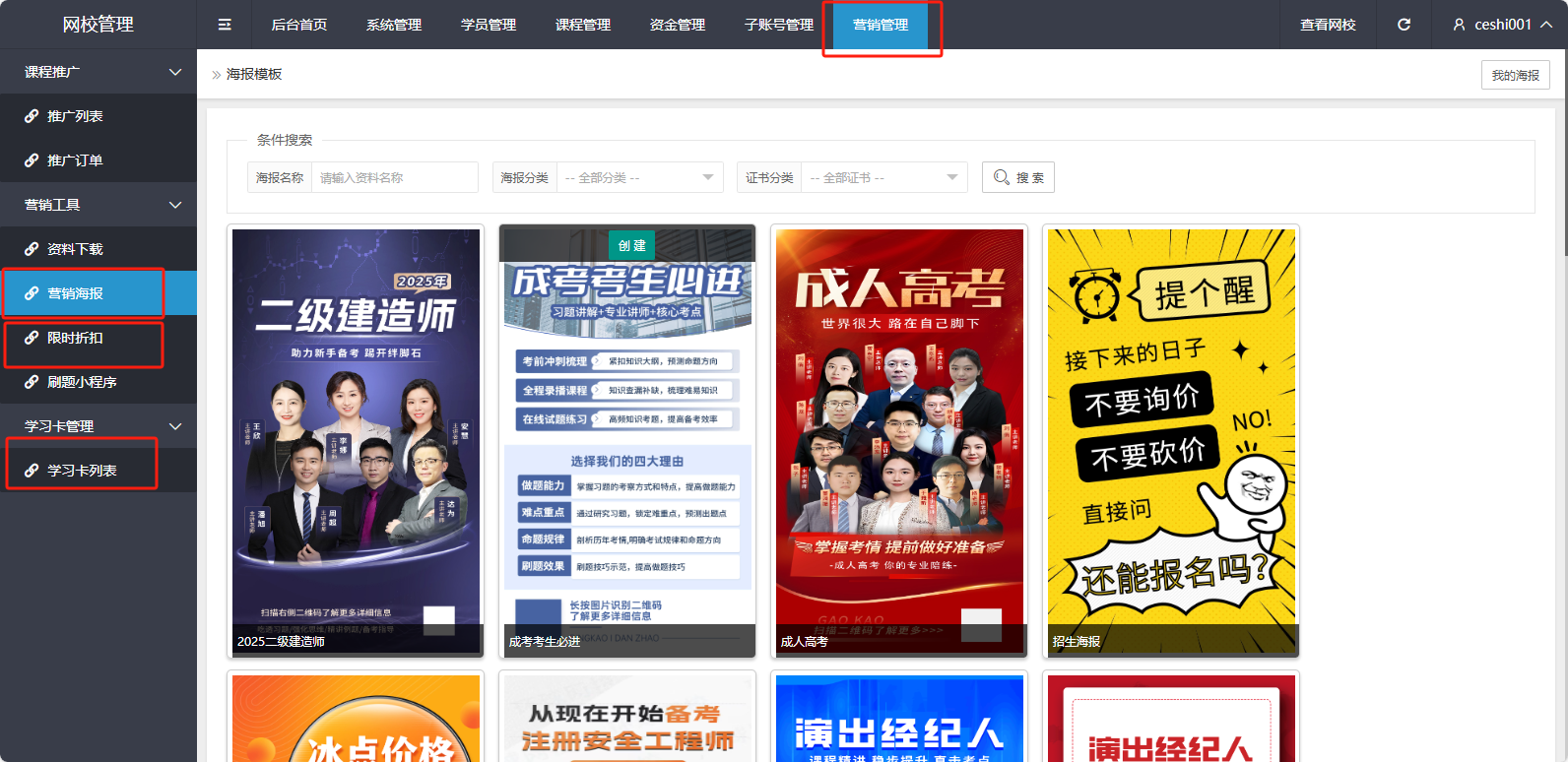Select the 招生海报 yellow poster thumbnail
Viewport: 1568px width, 762px height.
[1171, 441]
